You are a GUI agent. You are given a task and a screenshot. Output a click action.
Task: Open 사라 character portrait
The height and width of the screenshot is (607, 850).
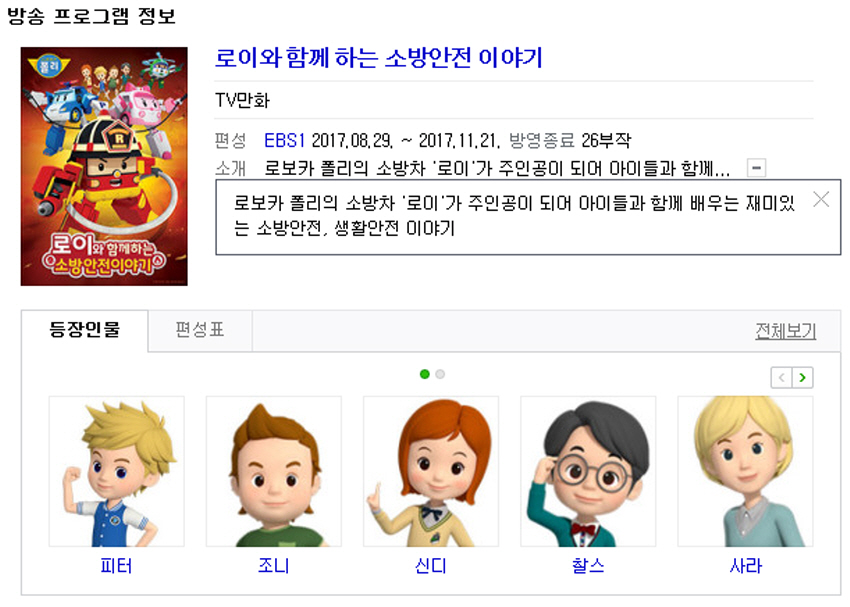tap(745, 471)
